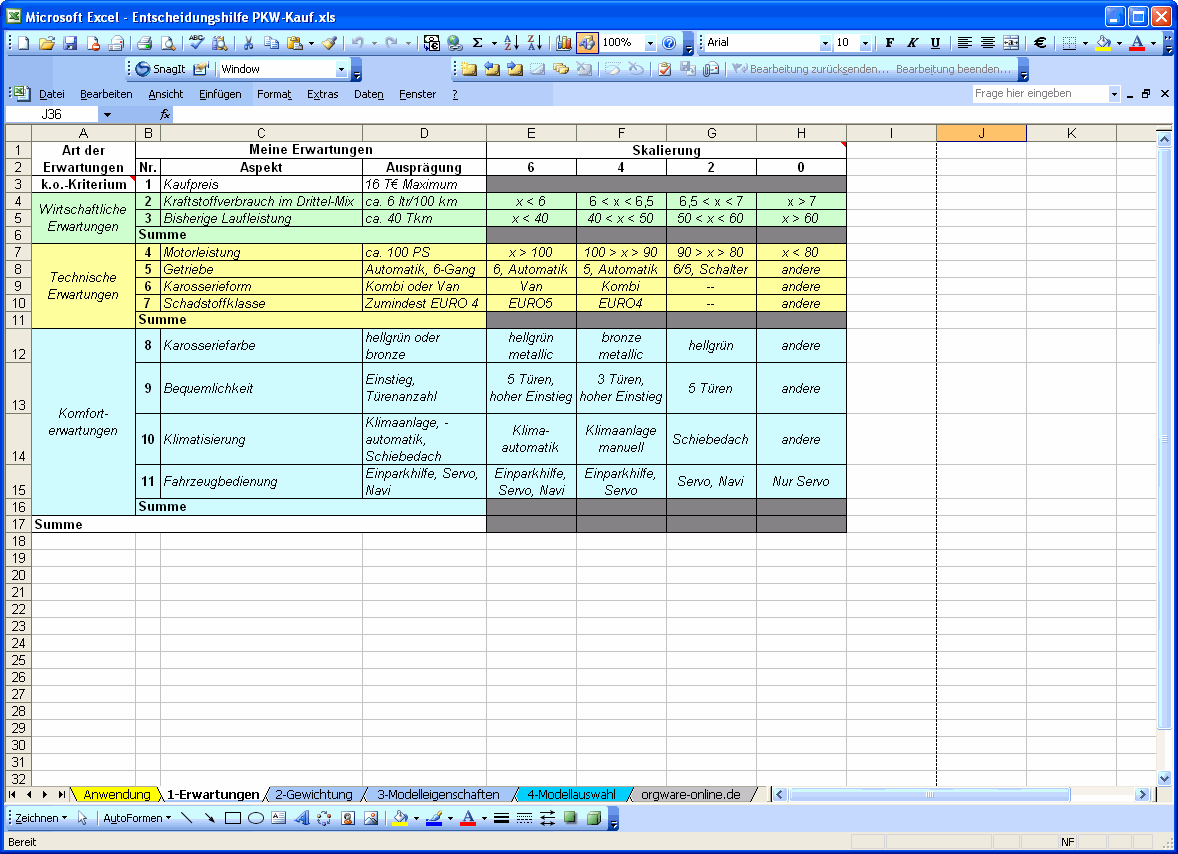Viewport: 1178px width, 854px height.
Task: Start SnagIt capture button
Action: coord(161,69)
